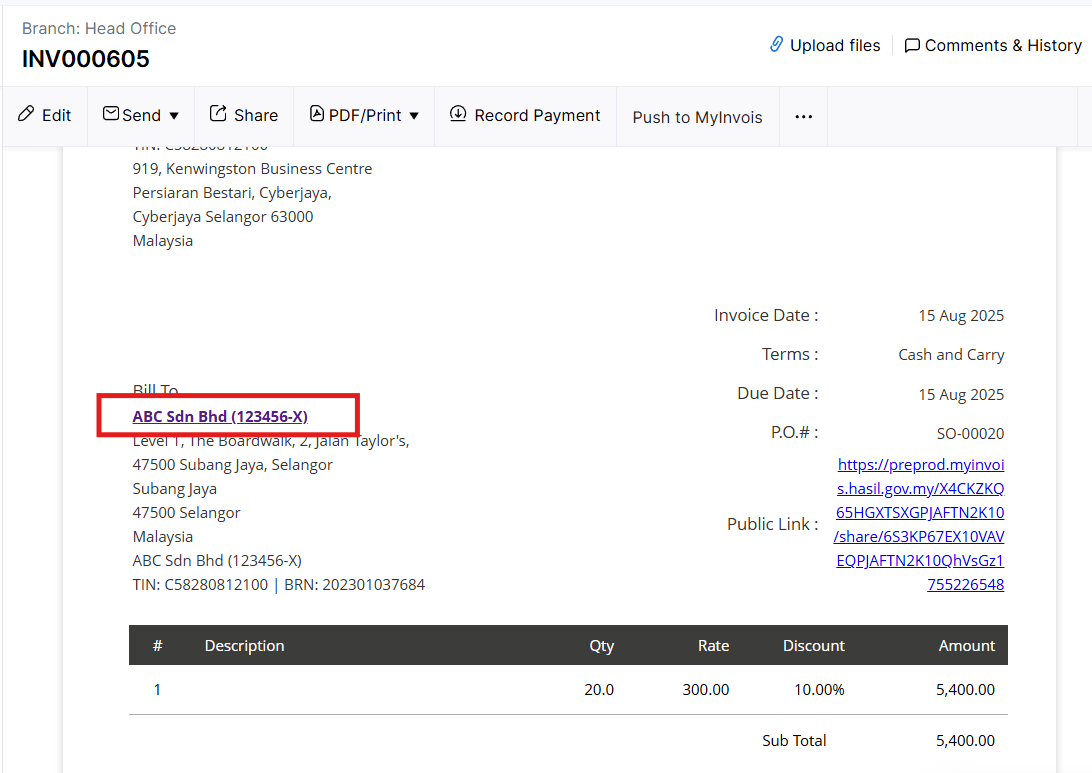Click the Qty column header
The width and height of the screenshot is (1092, 773).
pos(602,646)
